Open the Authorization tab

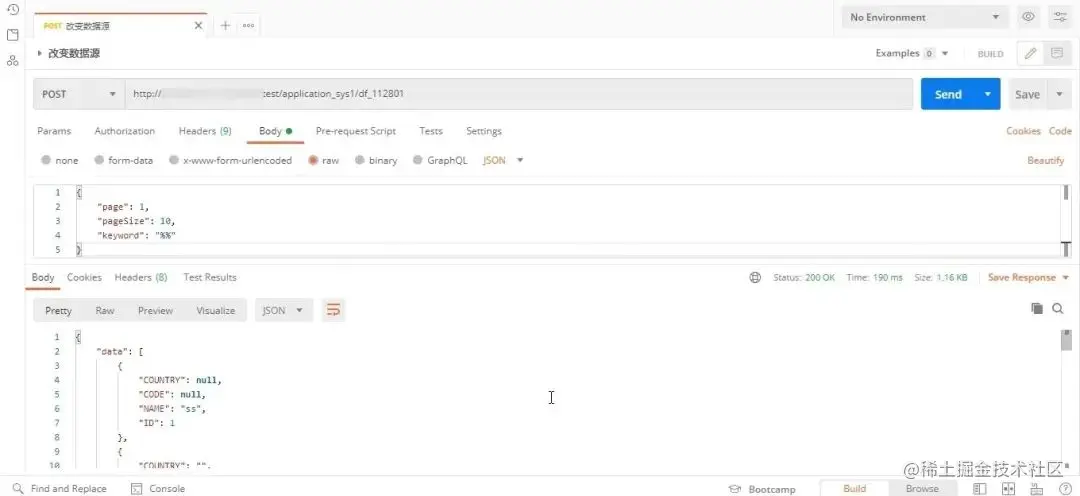tap(125, 131)
